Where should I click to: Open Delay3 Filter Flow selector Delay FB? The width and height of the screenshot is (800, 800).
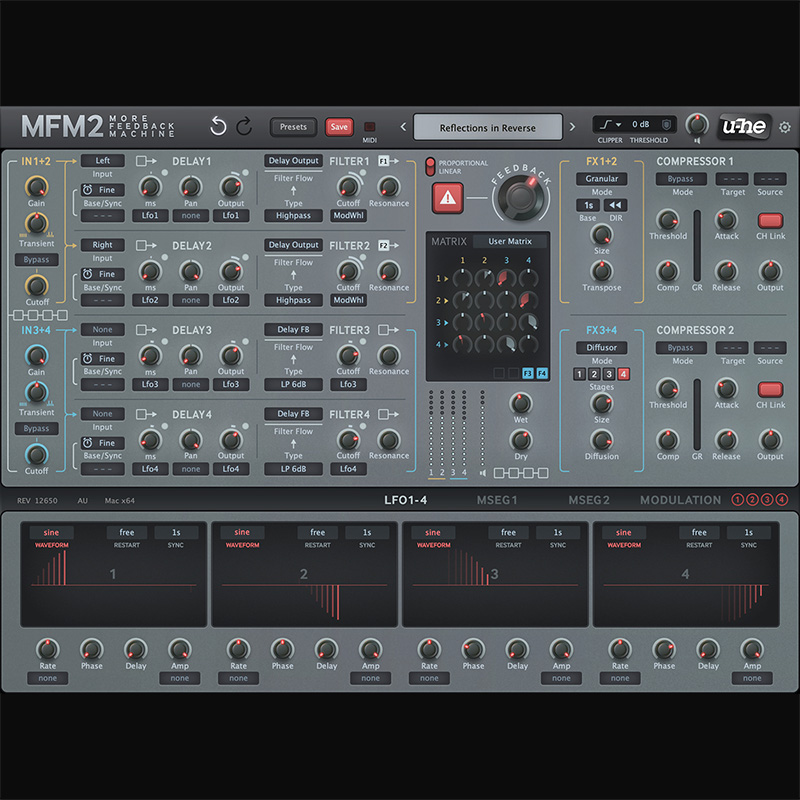coord(293,330)
